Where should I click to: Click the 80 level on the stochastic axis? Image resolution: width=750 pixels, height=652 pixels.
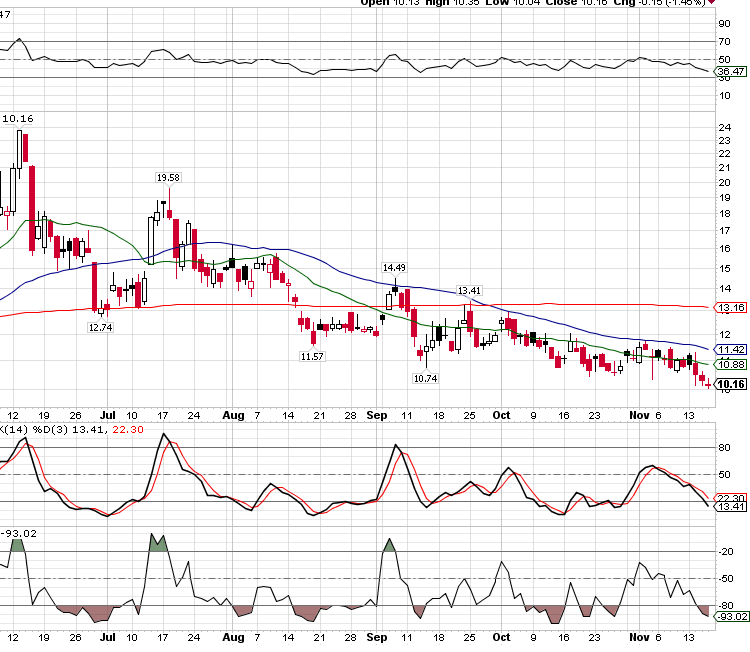pyautogui.click(x=724, y=448)
